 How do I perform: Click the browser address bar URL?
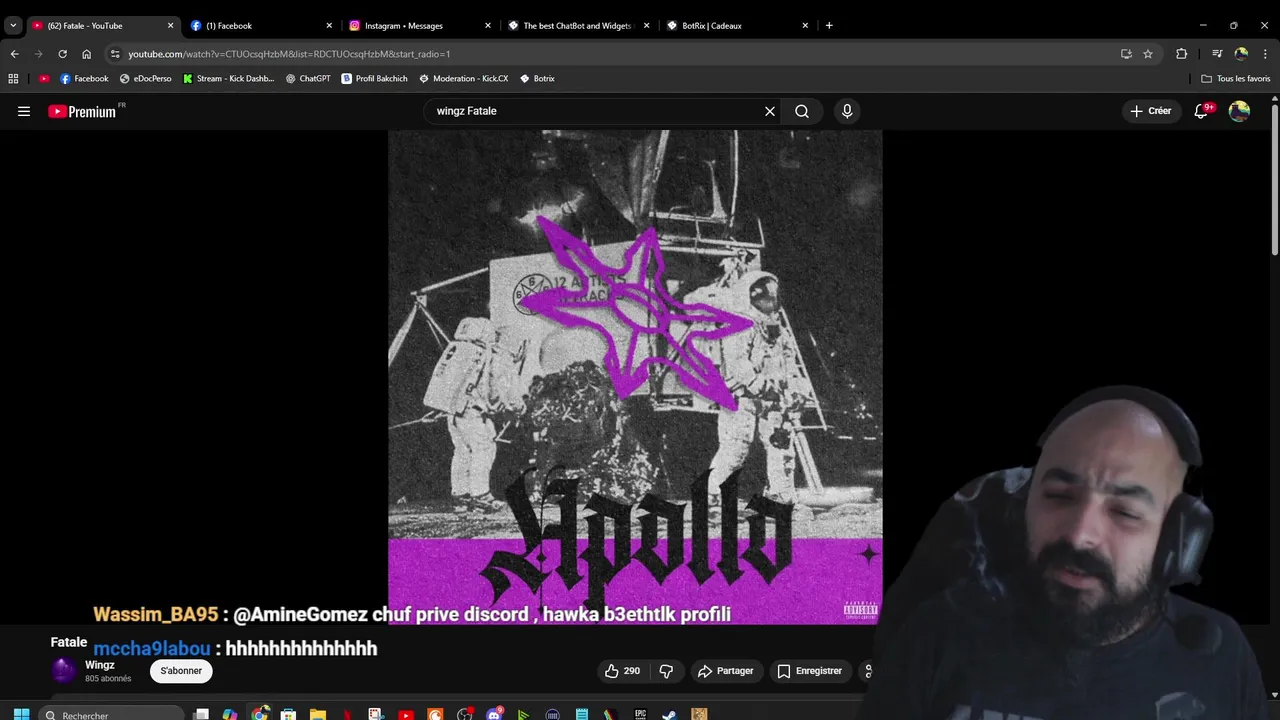[289, 54]
